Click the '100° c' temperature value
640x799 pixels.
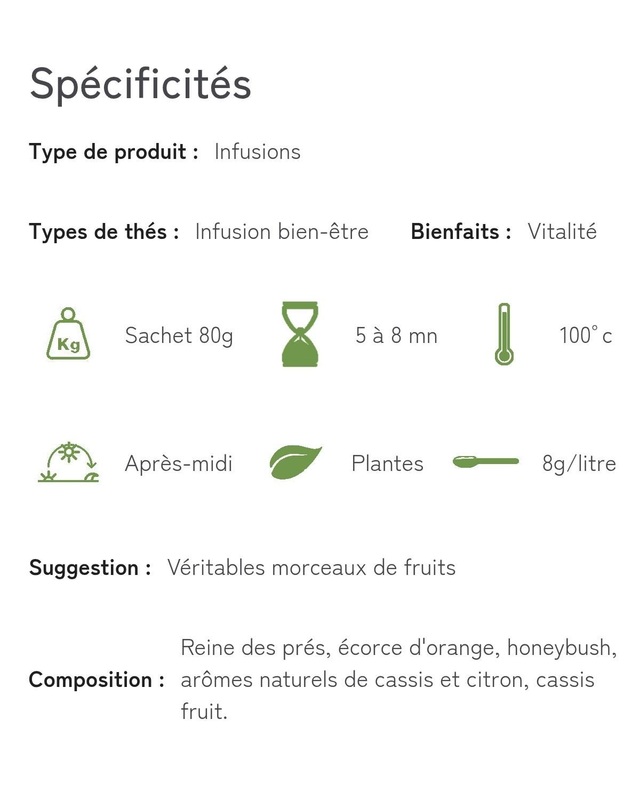click(585, 335)
